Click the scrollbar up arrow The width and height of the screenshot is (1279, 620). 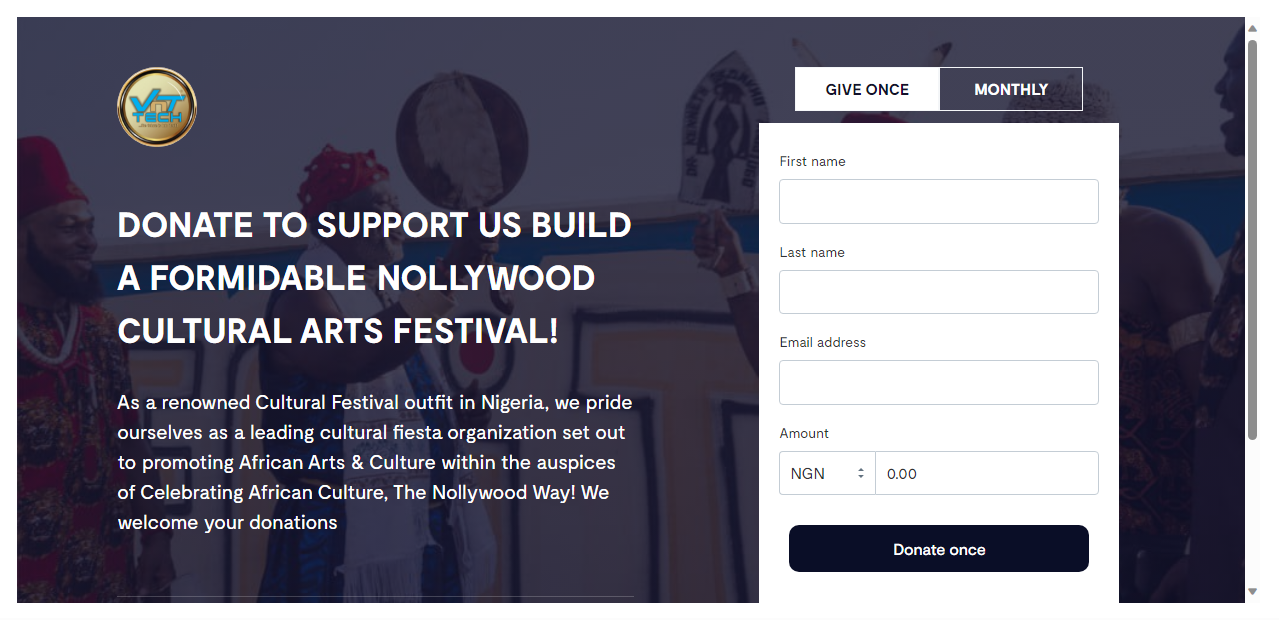[1252, 28]
